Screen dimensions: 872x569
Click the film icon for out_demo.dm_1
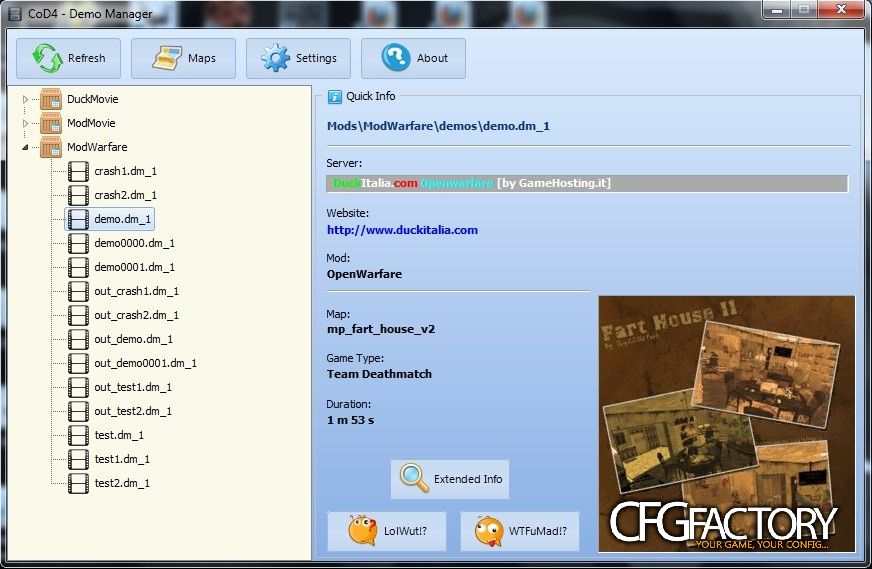click(78, 339)
